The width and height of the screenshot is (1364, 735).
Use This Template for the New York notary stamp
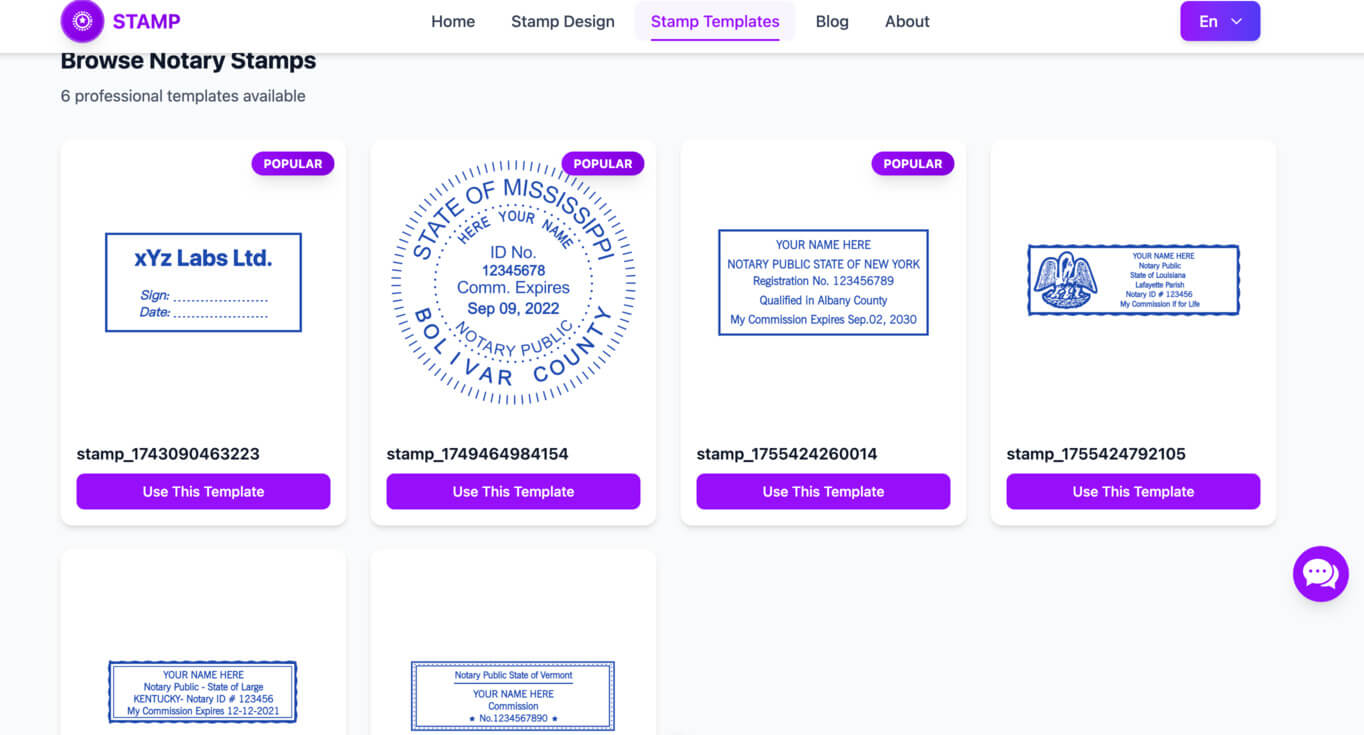coord(822,491)
